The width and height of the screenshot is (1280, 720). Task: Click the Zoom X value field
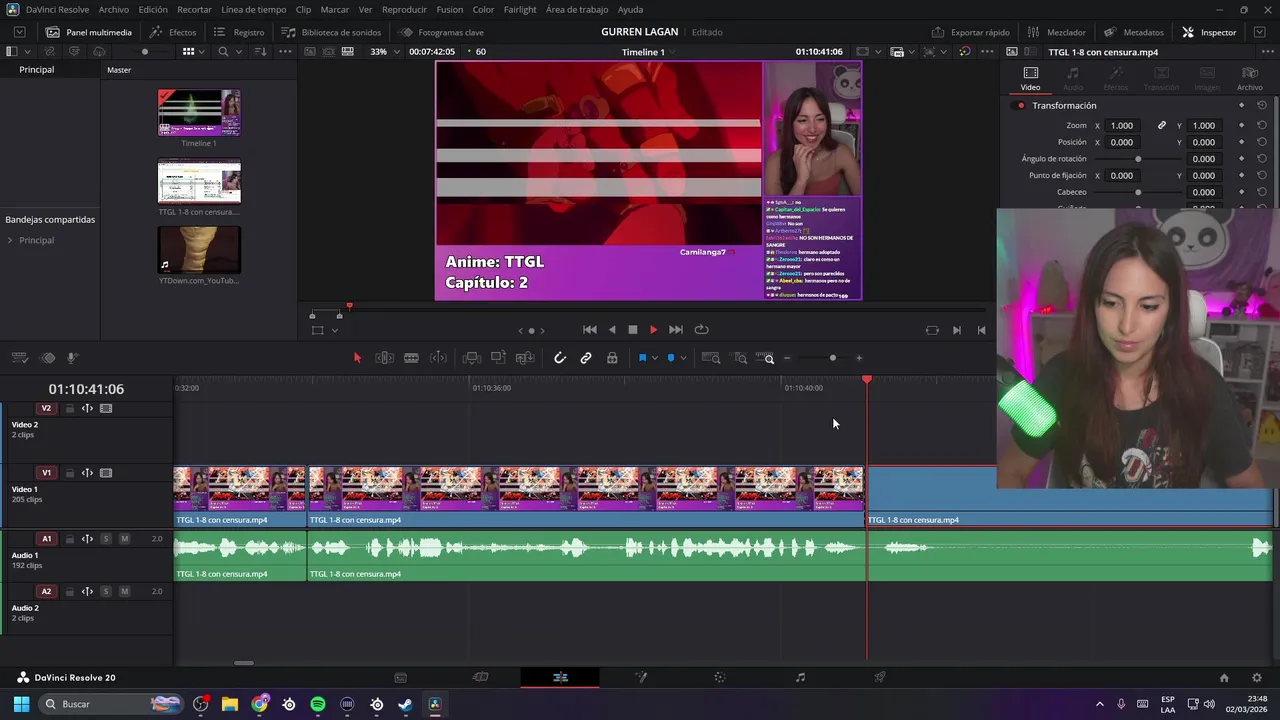(x=1122, y=126)
